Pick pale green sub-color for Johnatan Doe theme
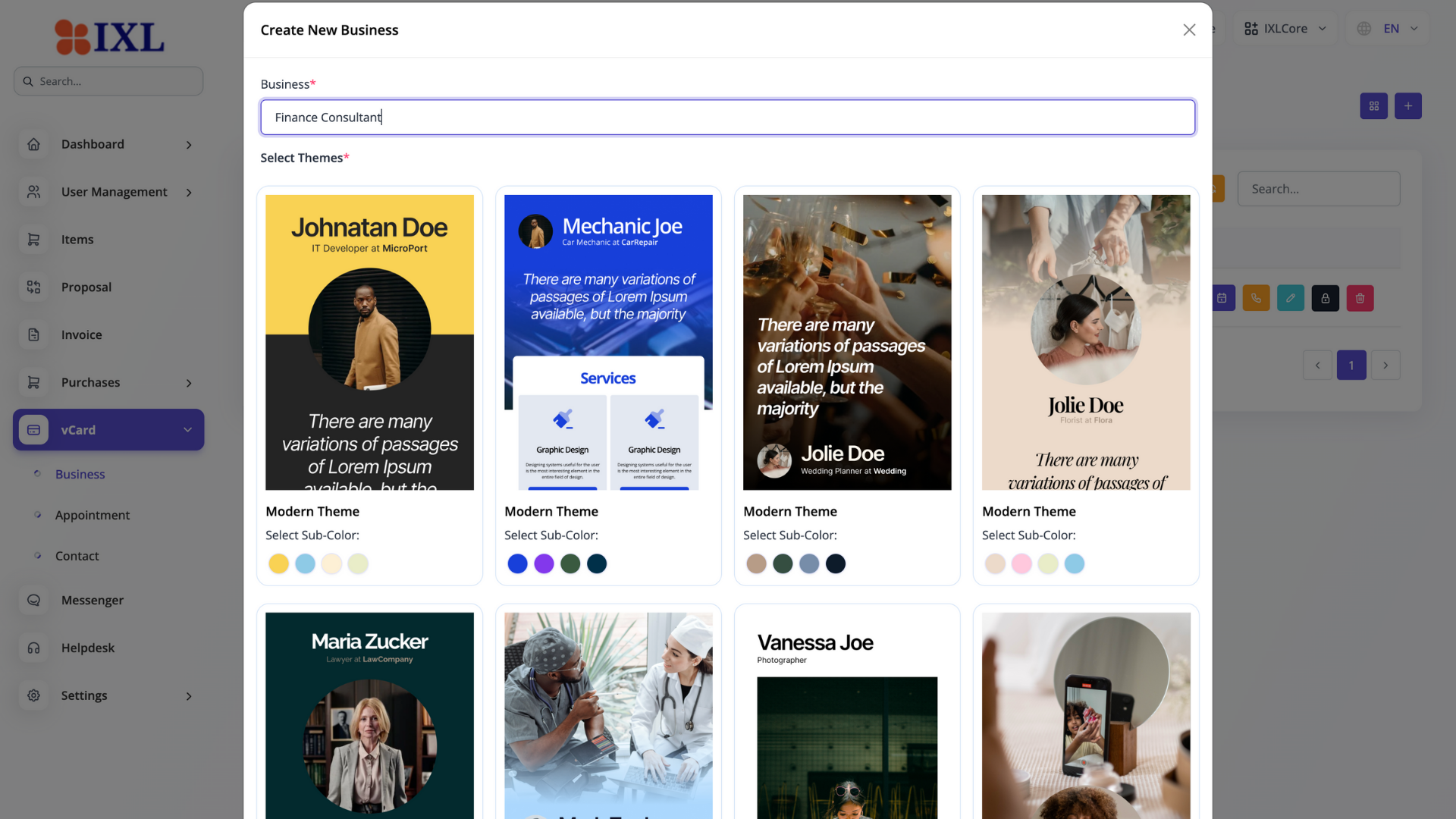1456x819 pixels. click(358, 563)
